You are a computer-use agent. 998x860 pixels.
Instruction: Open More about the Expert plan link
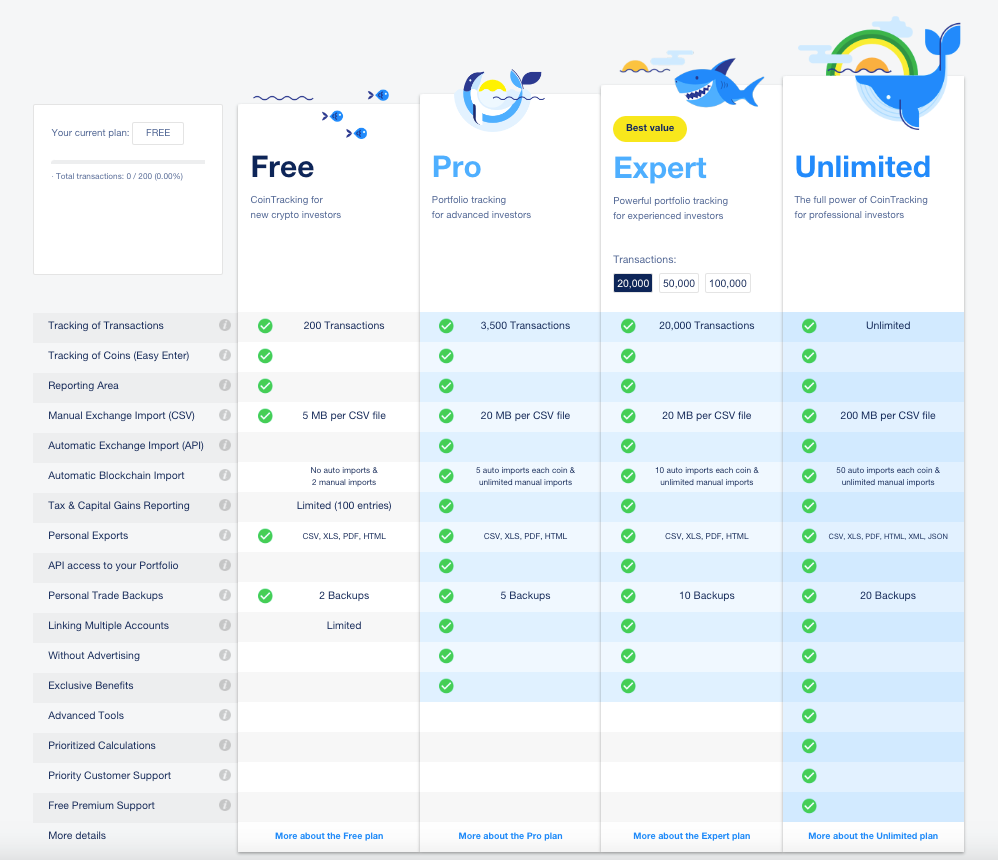692,836
